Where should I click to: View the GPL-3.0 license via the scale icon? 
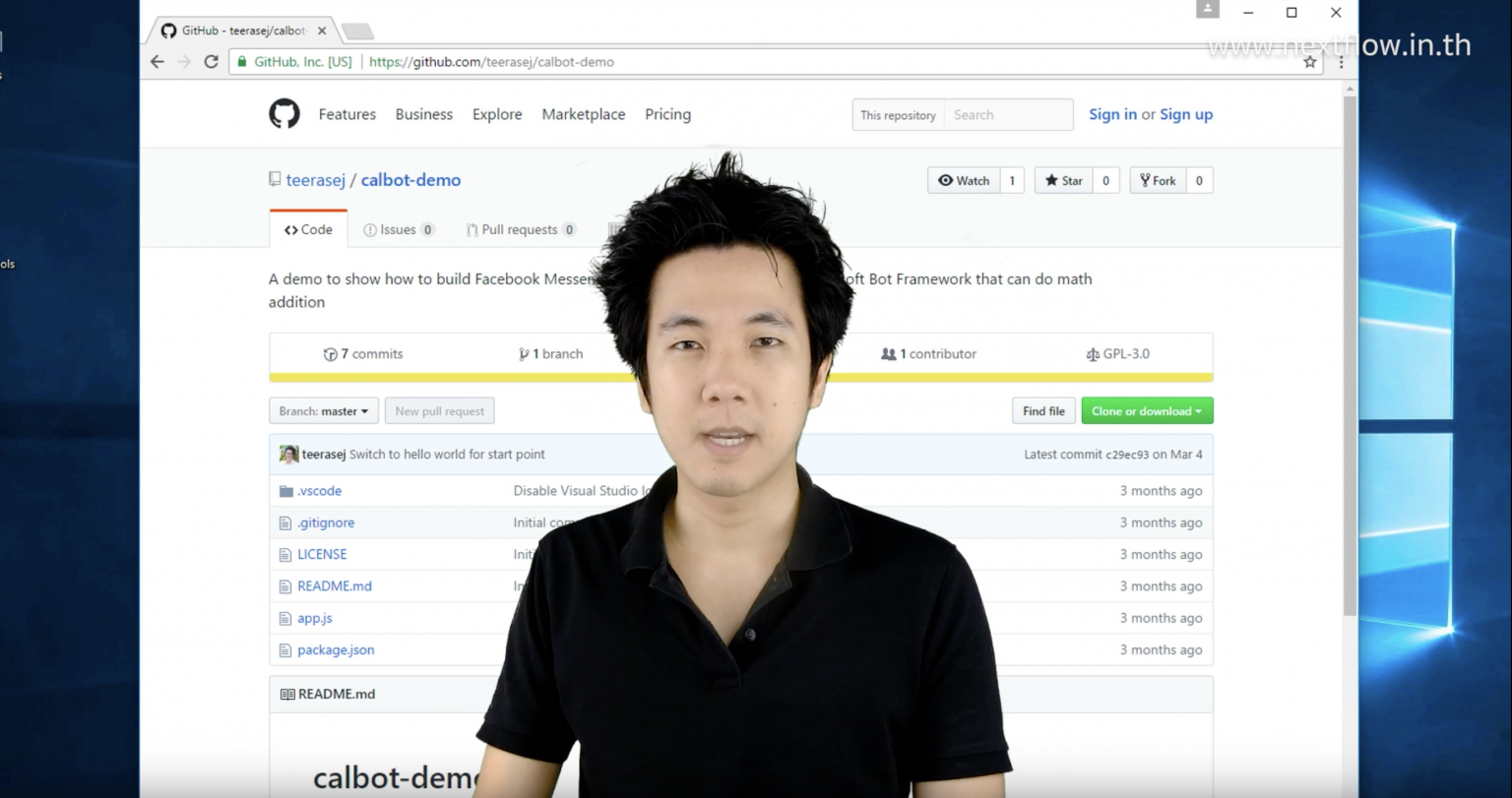pyautogui.click(x=1094, y=353)
